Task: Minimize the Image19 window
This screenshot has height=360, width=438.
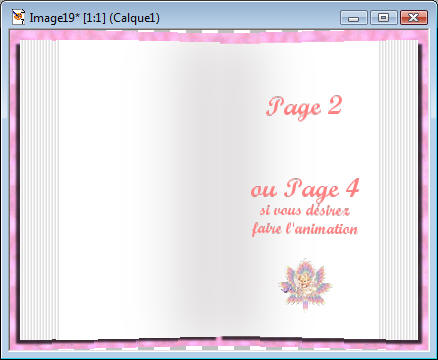Action: [354, 18]
